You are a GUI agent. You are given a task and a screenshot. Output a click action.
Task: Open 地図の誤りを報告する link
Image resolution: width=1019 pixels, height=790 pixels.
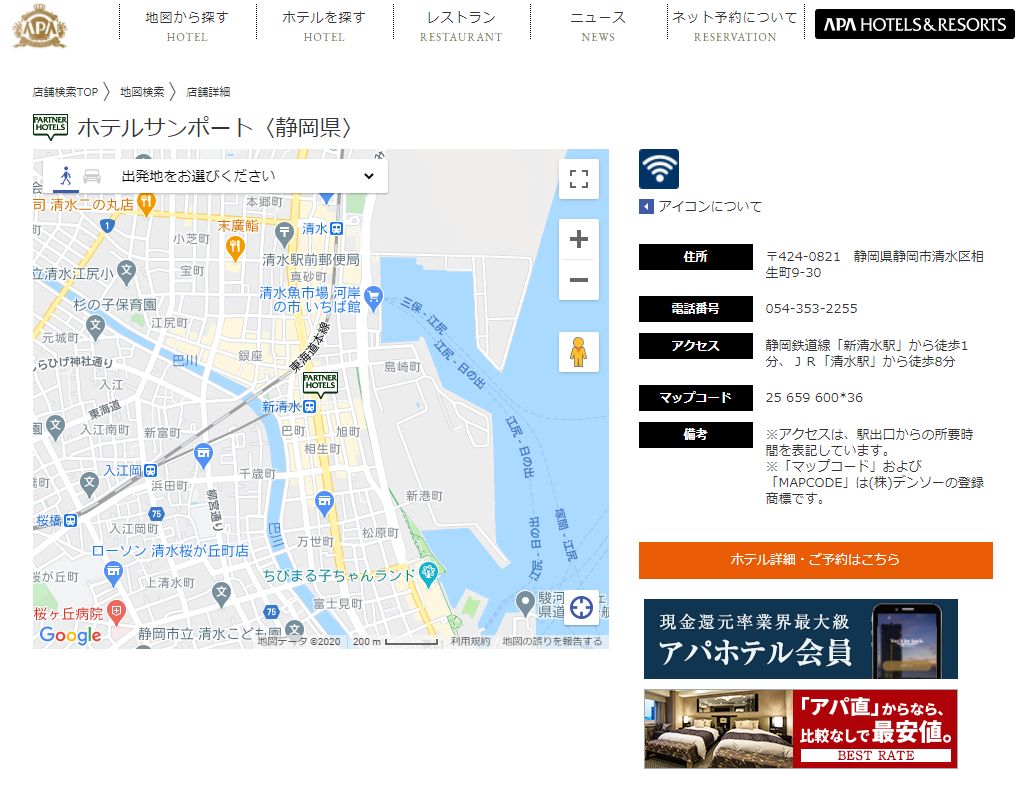coord(552,641)
